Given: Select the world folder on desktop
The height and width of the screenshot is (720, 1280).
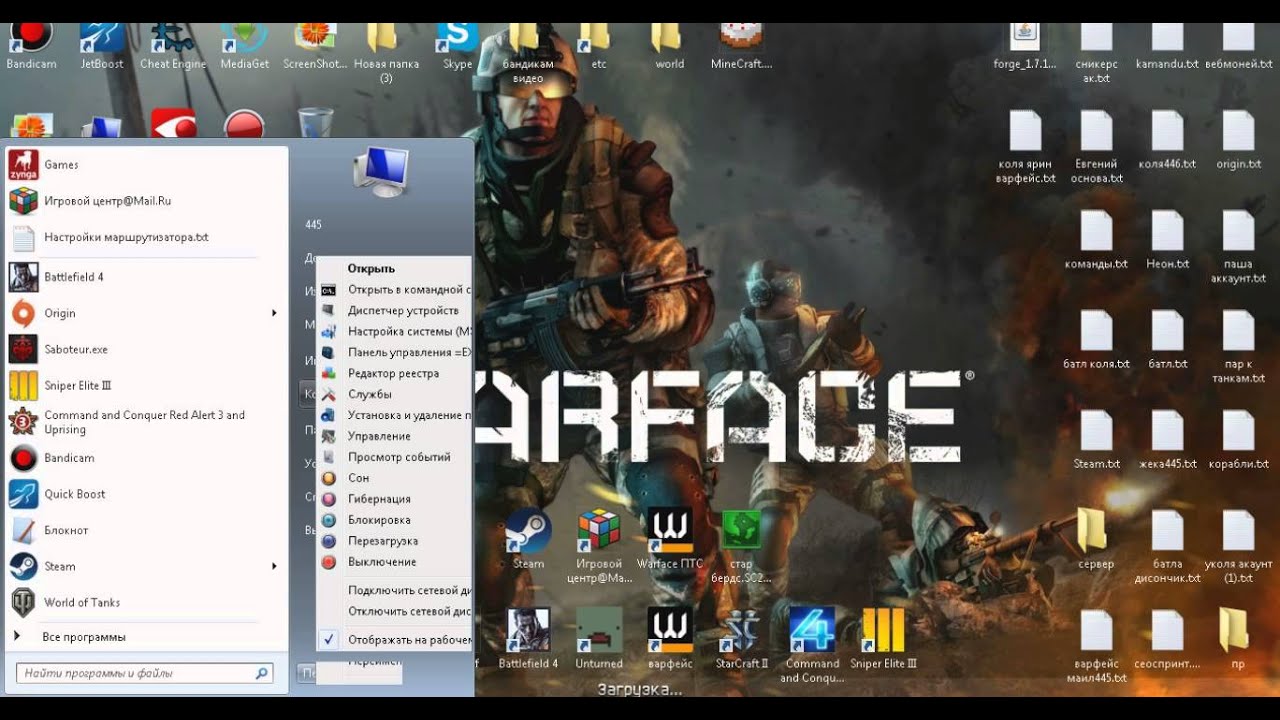Looking at the screenshot, I should (x=669, y=45).
